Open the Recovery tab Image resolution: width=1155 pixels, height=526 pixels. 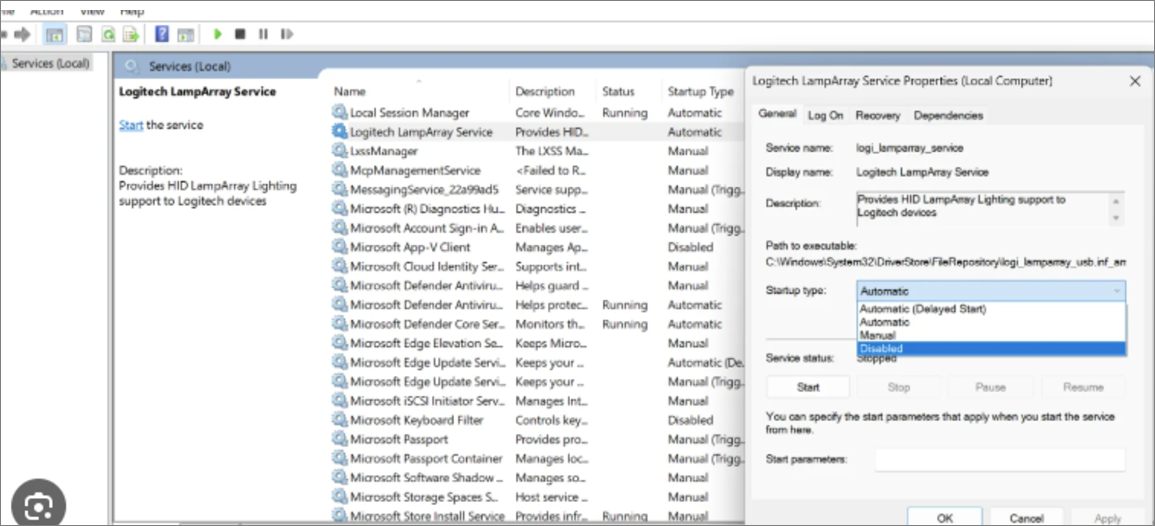[877, 115]
